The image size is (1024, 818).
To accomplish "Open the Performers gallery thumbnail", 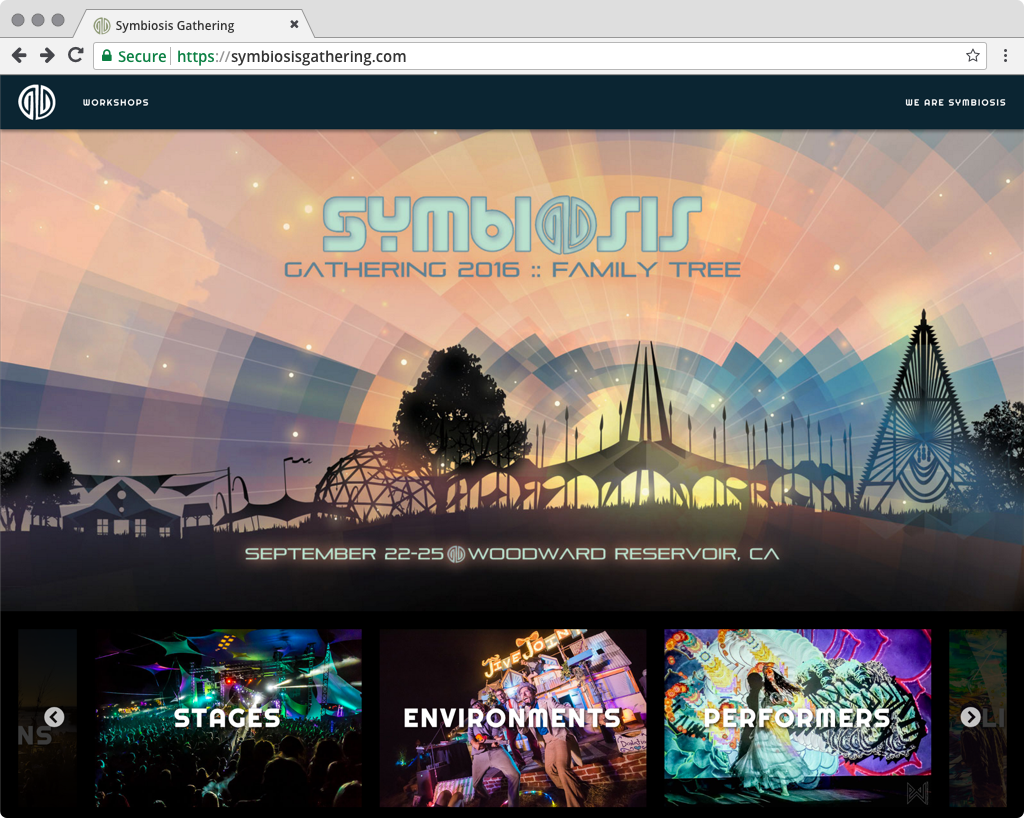I will pos(797,717).
